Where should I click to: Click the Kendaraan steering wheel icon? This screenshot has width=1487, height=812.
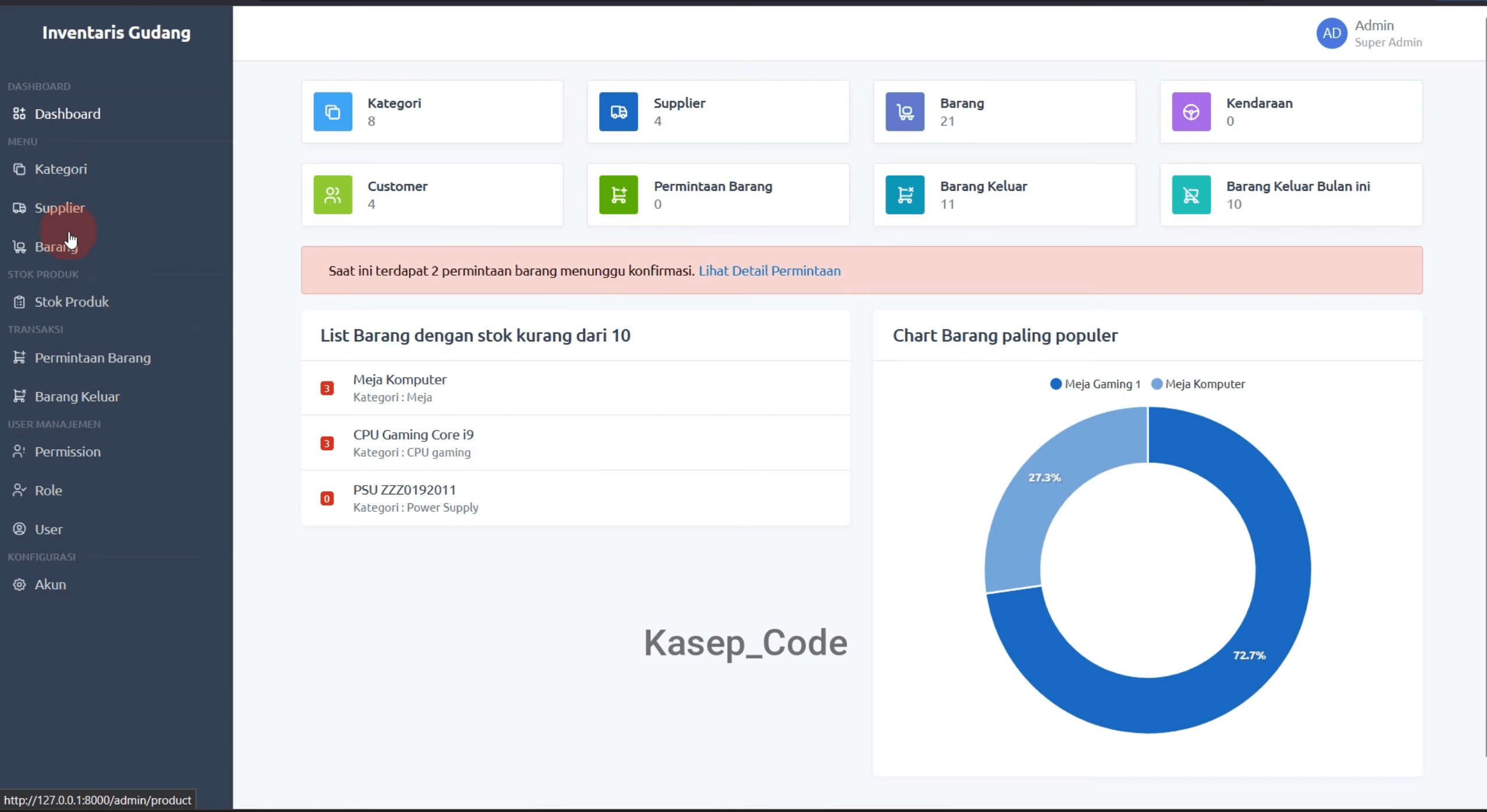(1191, 112)
